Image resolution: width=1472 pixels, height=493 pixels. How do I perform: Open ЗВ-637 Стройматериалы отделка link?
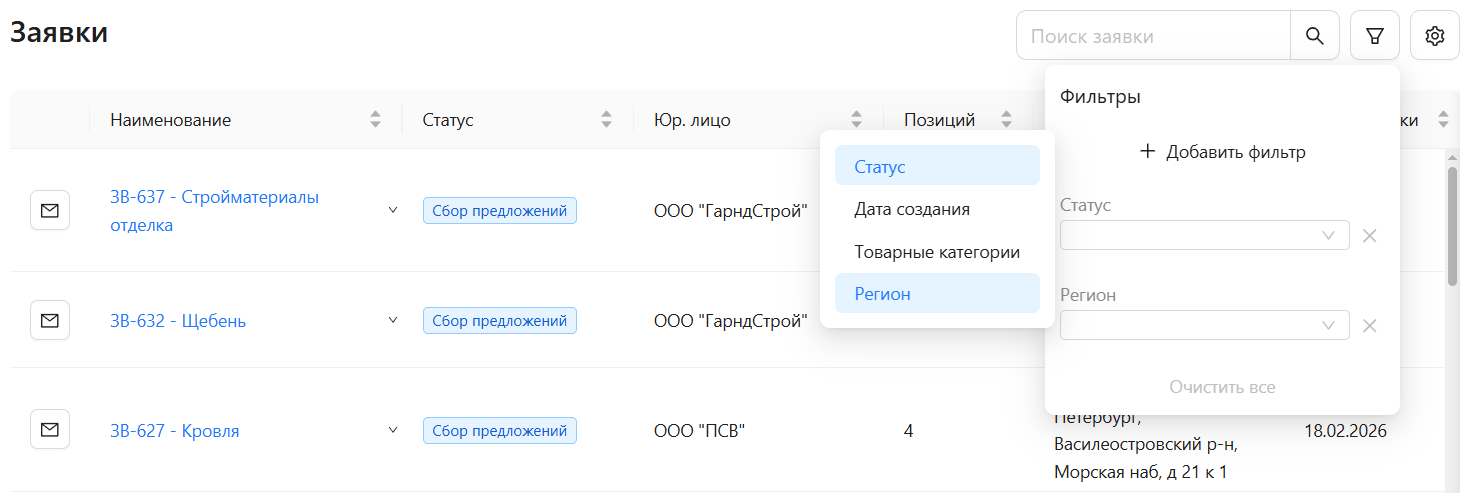click(x=214, y=211)
